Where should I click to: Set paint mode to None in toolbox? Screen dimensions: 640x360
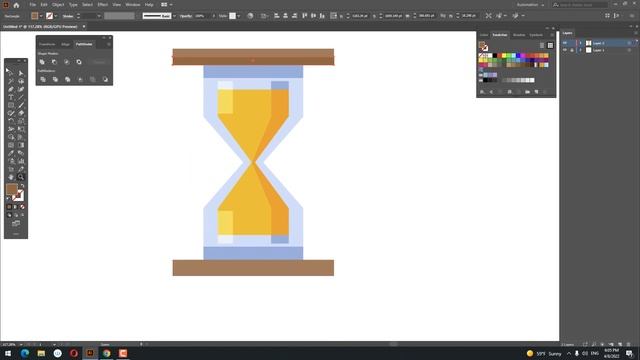tap(22, 207)
